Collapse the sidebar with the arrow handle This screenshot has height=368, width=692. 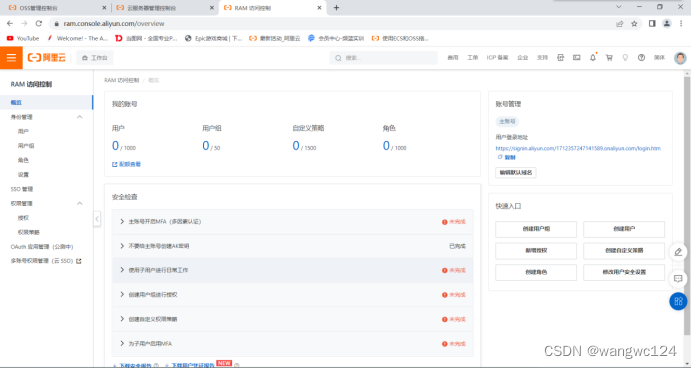(x=97, y=219)
